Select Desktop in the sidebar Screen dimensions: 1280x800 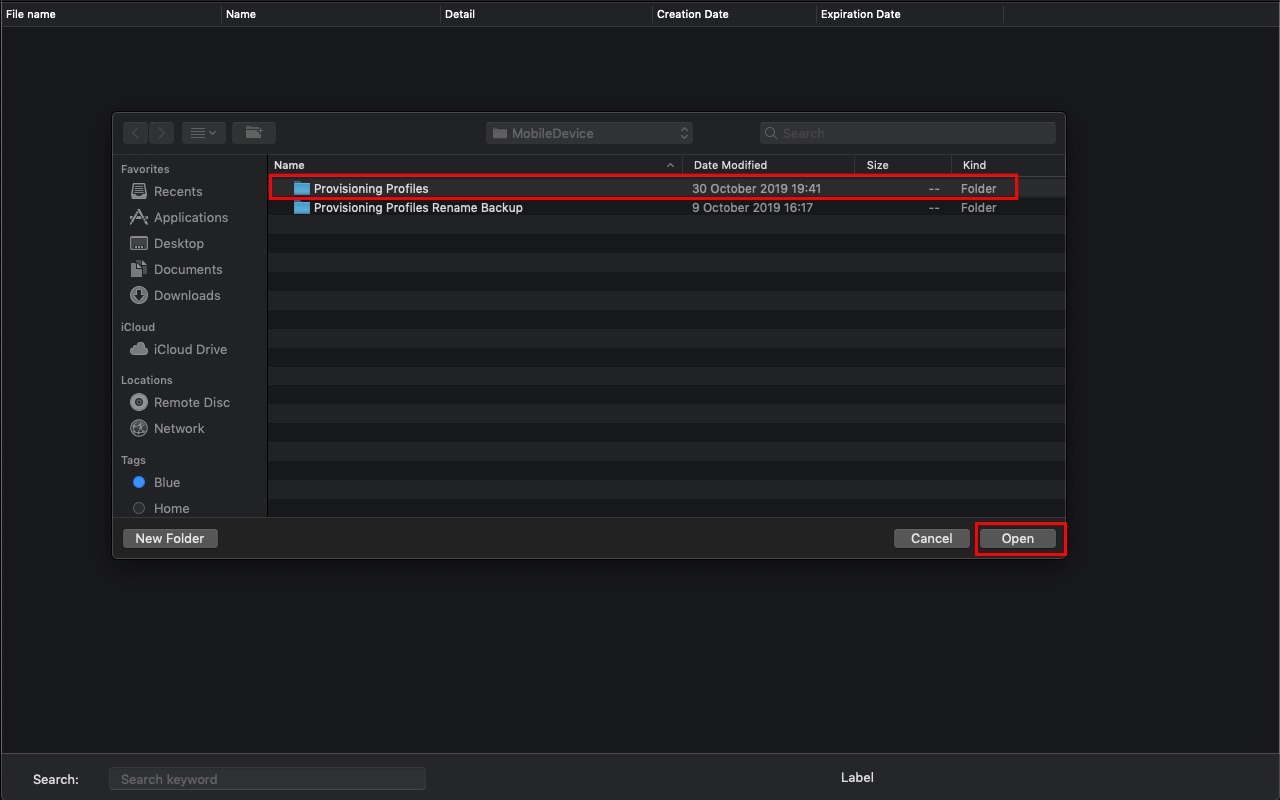pos(178,244)
